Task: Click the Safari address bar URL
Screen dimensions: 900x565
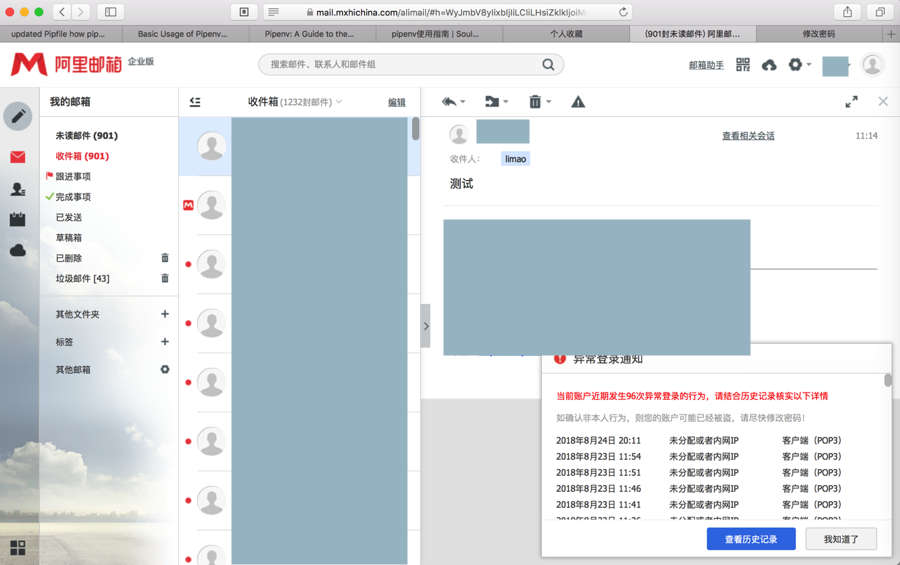Action: tap(451, 12)
